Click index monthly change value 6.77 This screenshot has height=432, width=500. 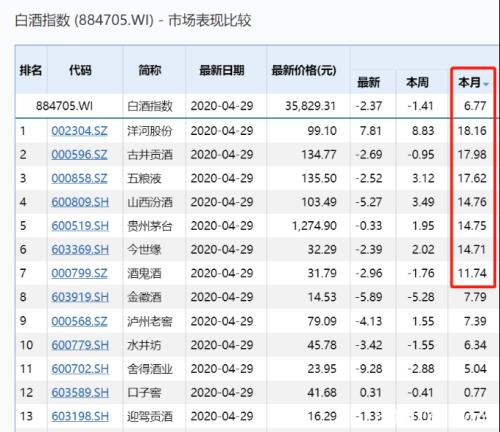475,106
